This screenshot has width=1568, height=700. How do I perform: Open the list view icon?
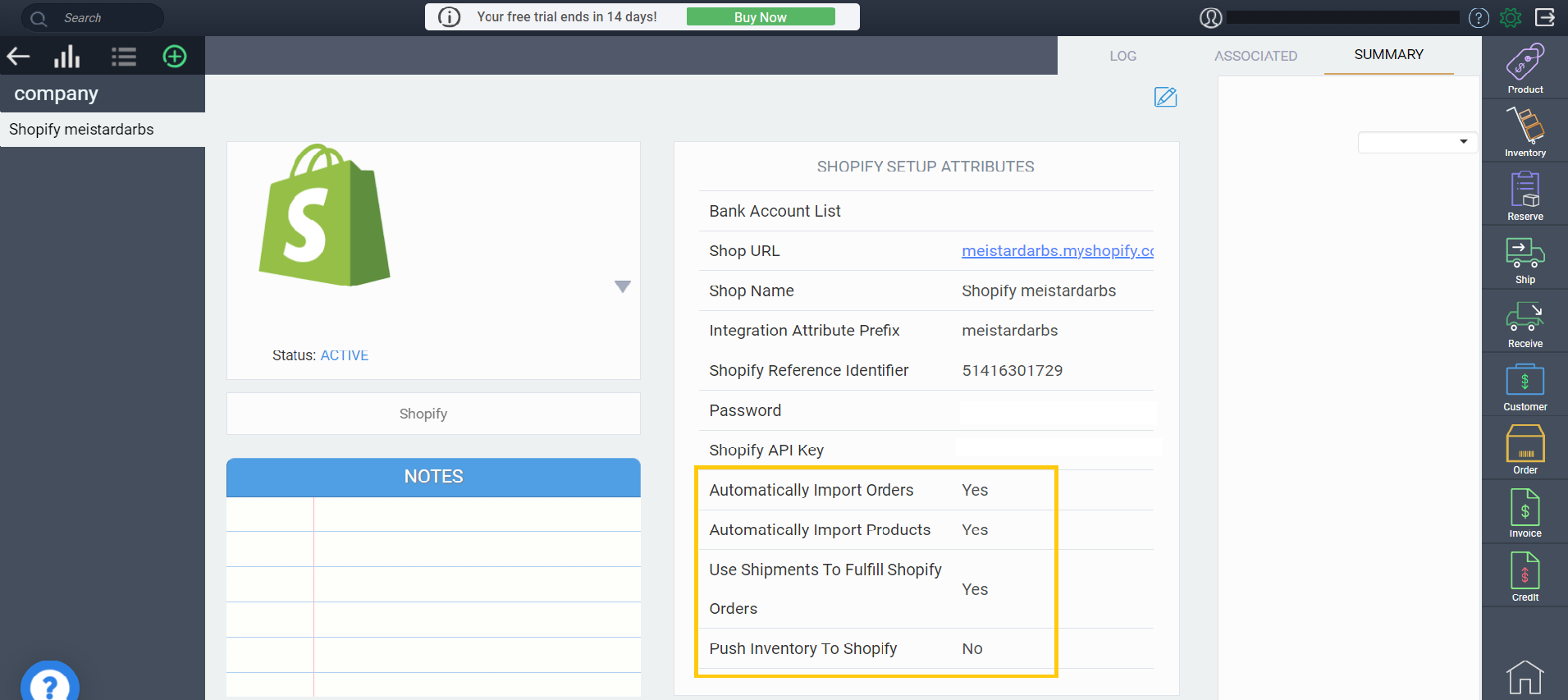coord(124,57)
